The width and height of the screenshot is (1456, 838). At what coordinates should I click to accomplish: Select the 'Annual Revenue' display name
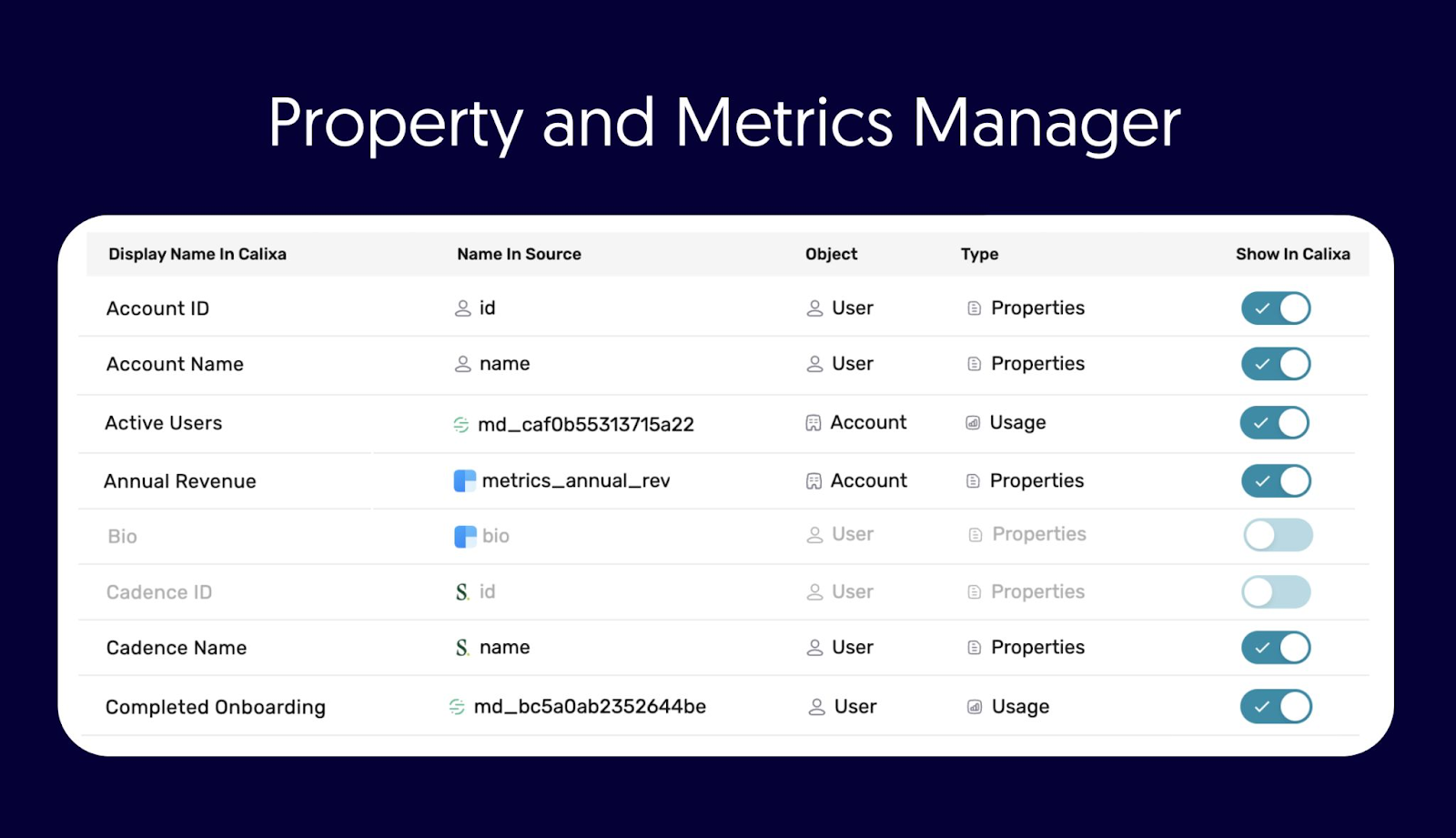coord(179,481)
